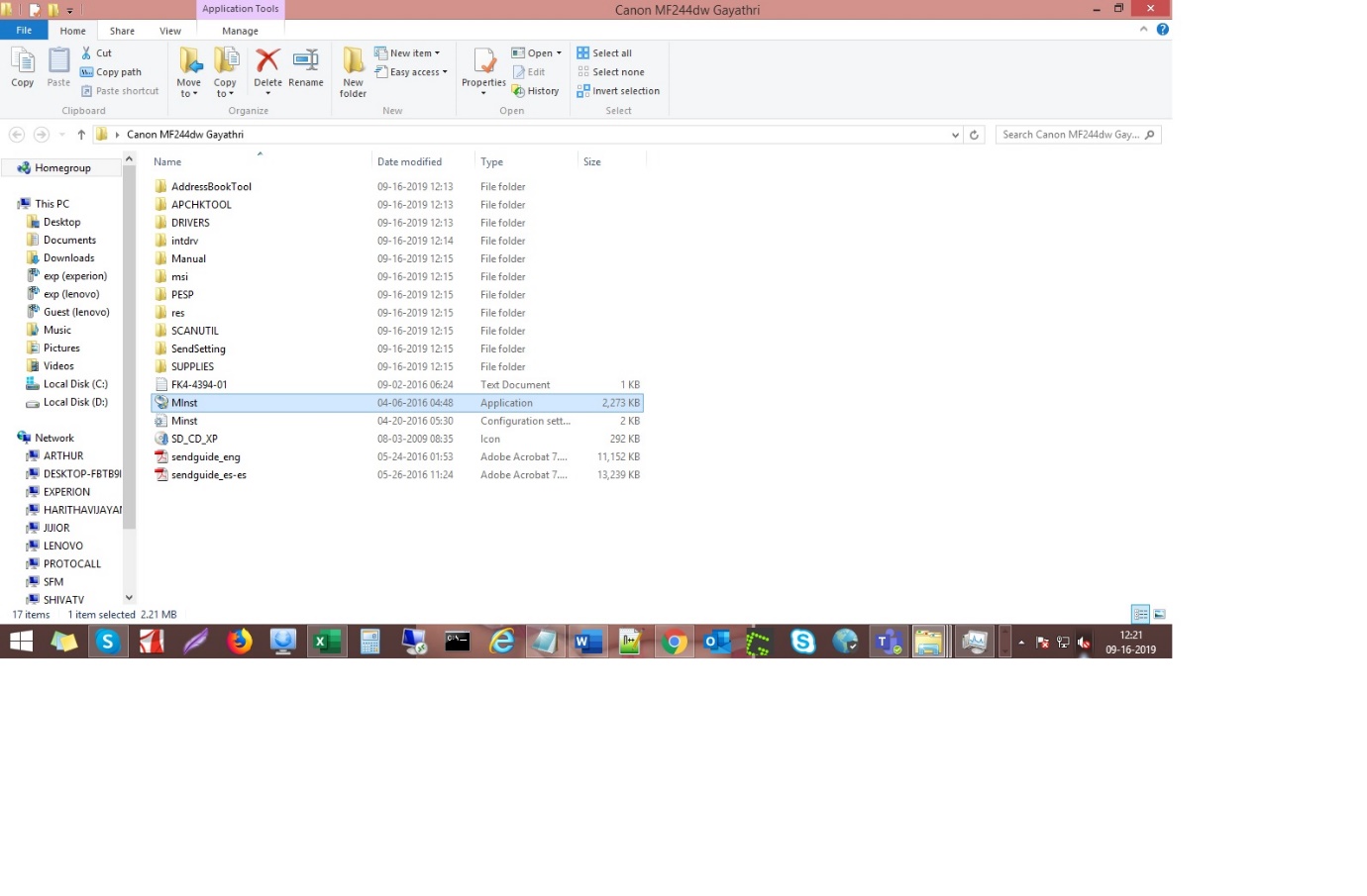This screenshot has width=1367, height=896.
Task: Switch to the View ribbon tab
Action: pos(170,31)
